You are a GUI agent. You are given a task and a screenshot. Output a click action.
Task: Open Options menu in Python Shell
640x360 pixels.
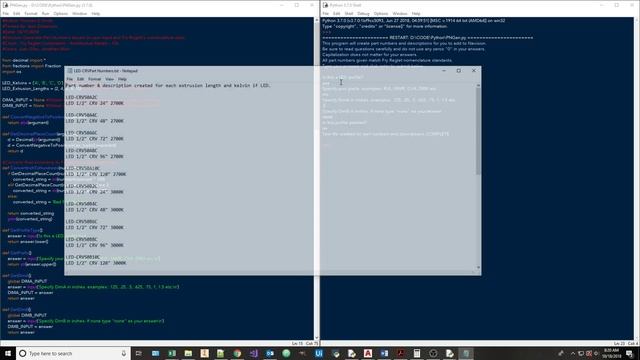coord(380,13)
